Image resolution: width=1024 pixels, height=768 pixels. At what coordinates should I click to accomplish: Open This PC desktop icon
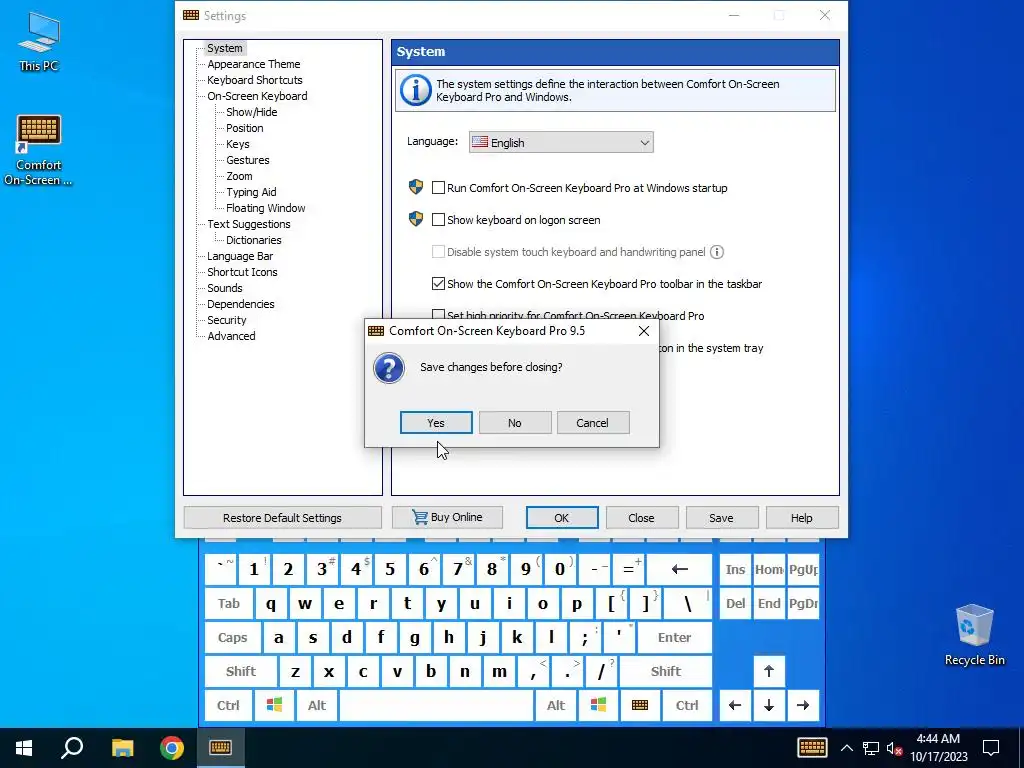pyautogui.click(x=39, y=42)
